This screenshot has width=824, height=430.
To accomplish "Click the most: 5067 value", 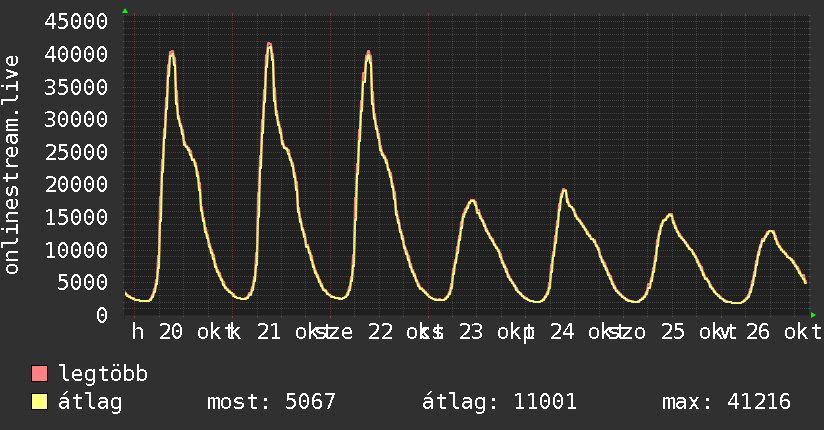I will point(271,402).
